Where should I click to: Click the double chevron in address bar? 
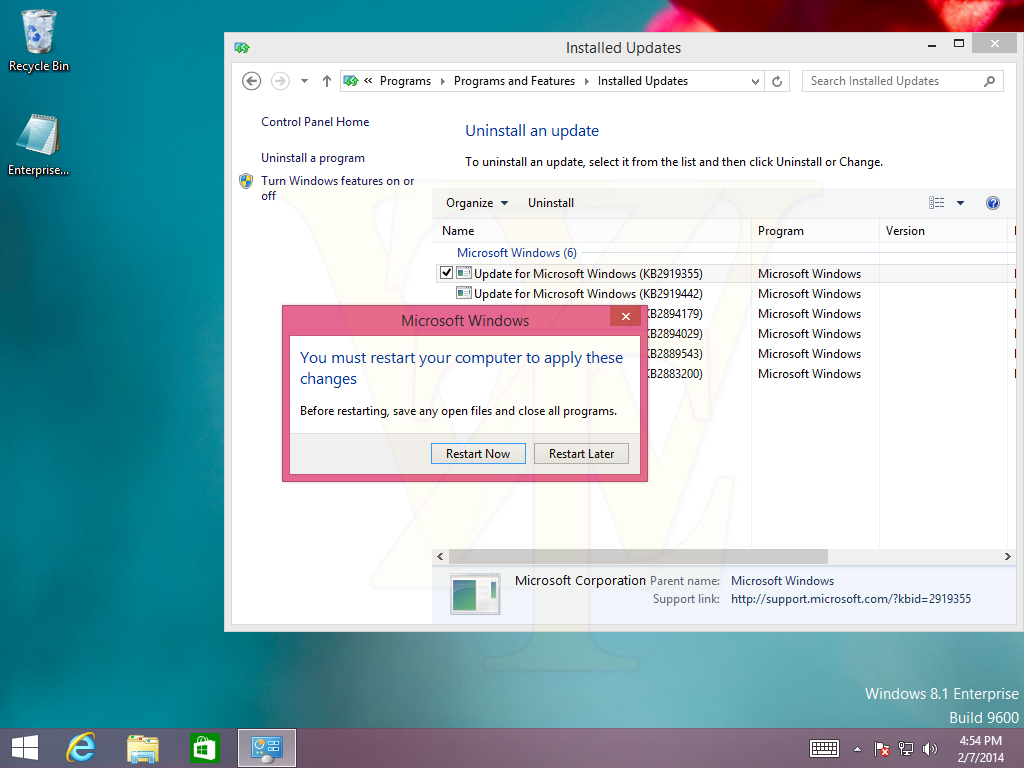(368, 80)
